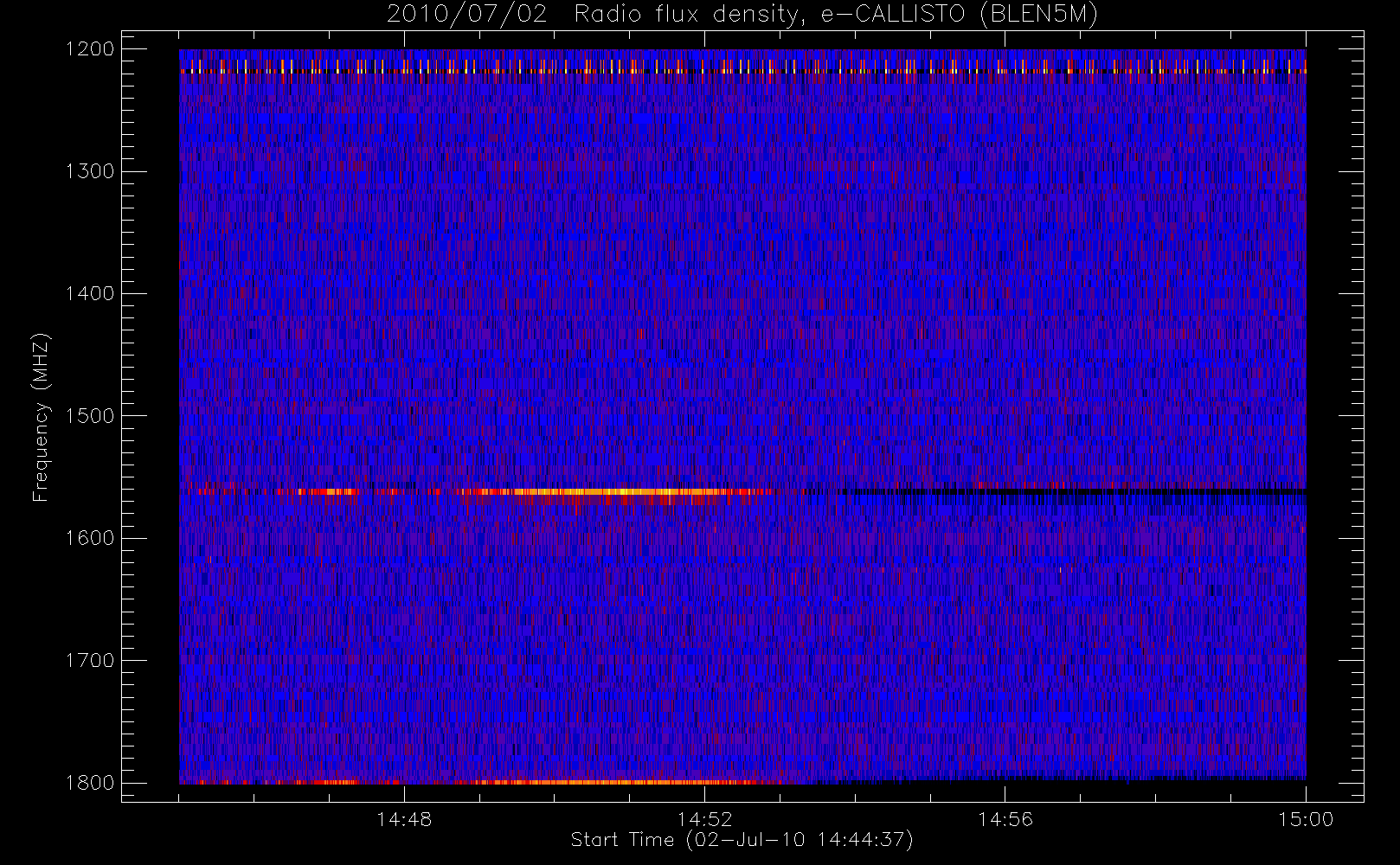This screenshot has height=865, width=1400.
Task: Click the 1500 frequency tick label
Action: [90, 415]
